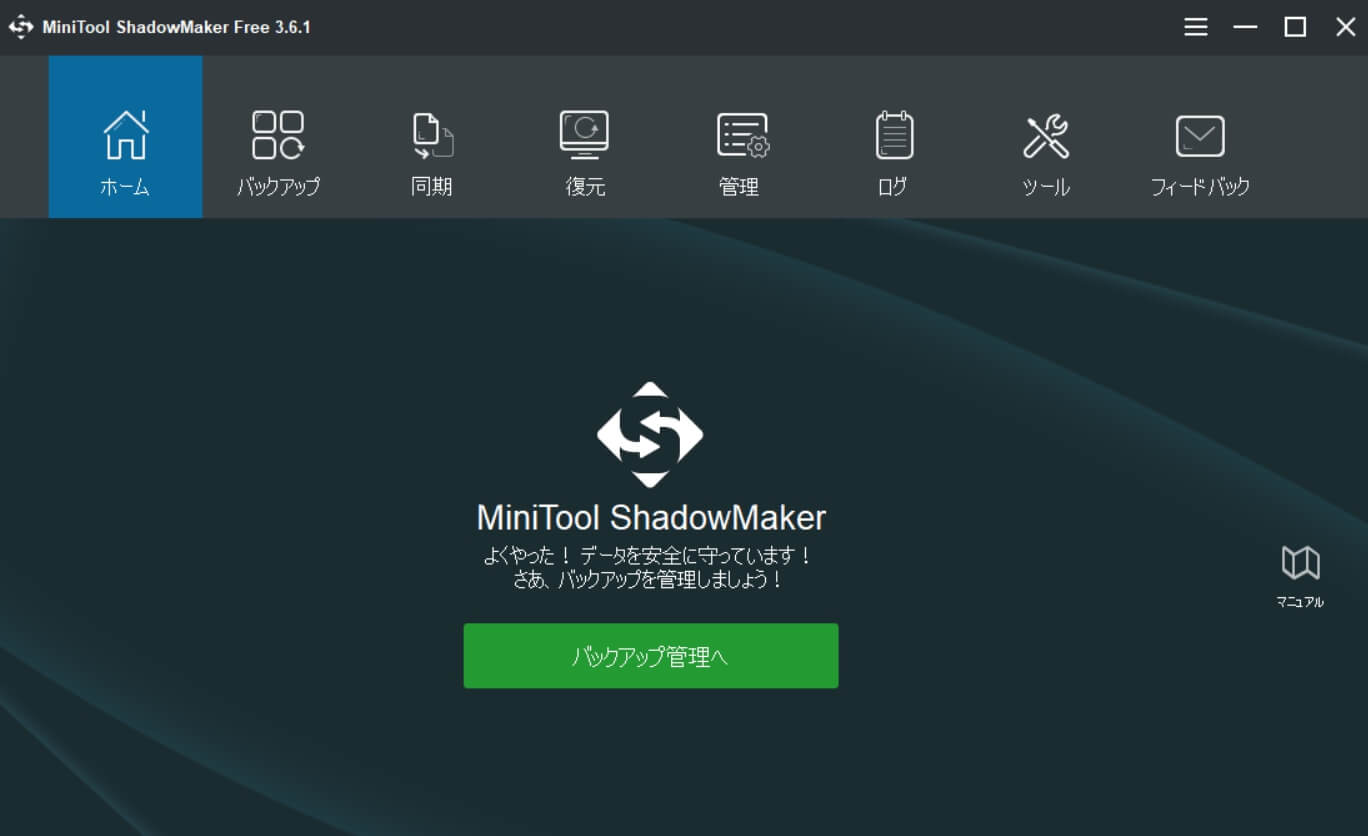Expand the hamburger menu in title bar
The width and height of the screenshot is (1368, 836).
point(1196,27)
